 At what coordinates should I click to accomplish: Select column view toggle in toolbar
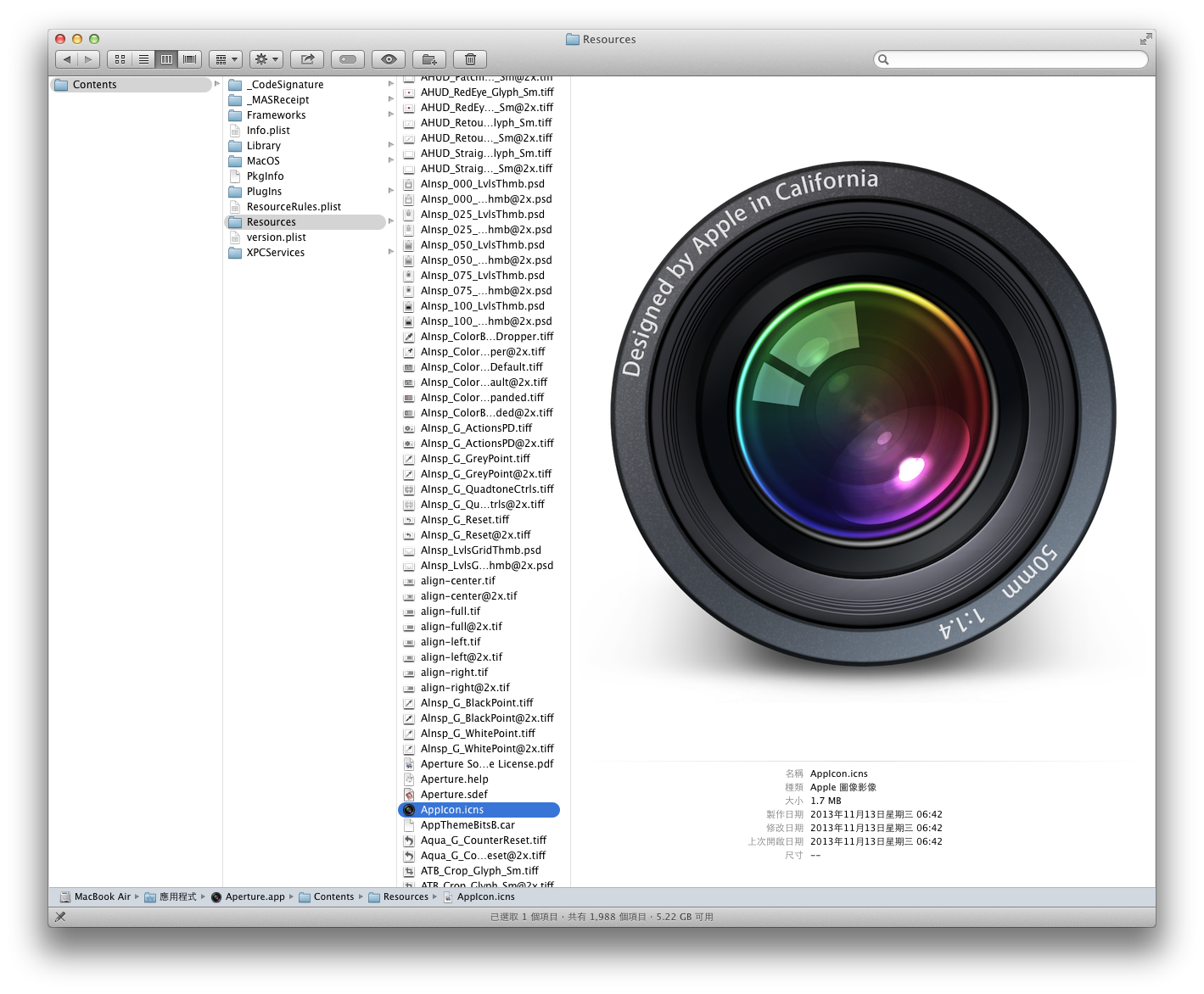pos(166,59)
